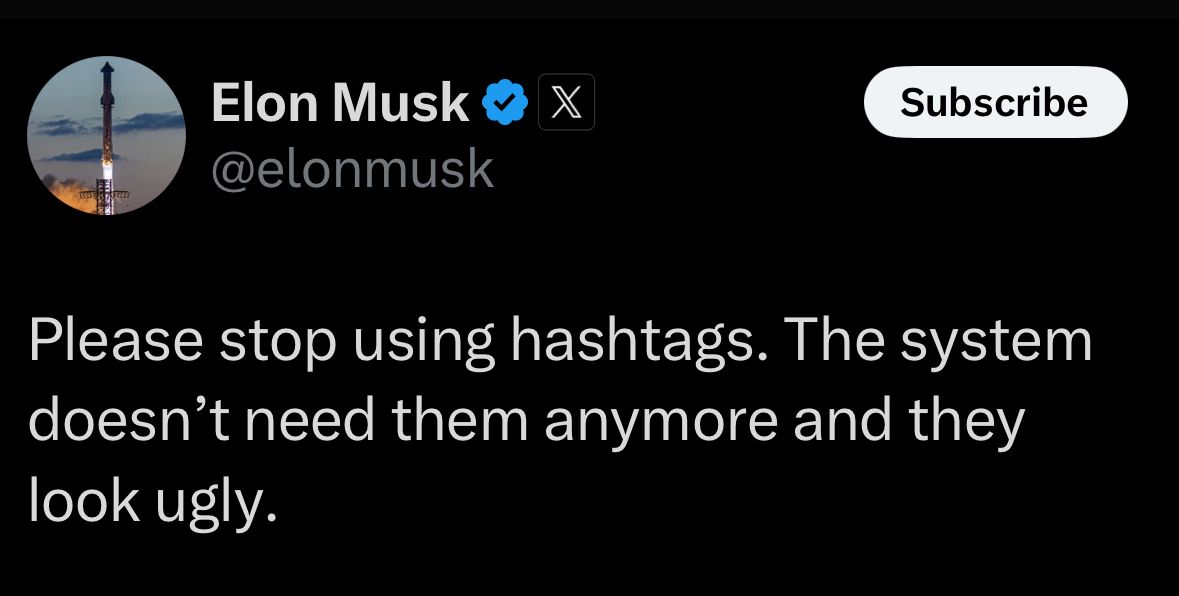Click the words "look ugly" in the tweet
1179x596 pixels.
pyautogui.click(x=152, y=501)
